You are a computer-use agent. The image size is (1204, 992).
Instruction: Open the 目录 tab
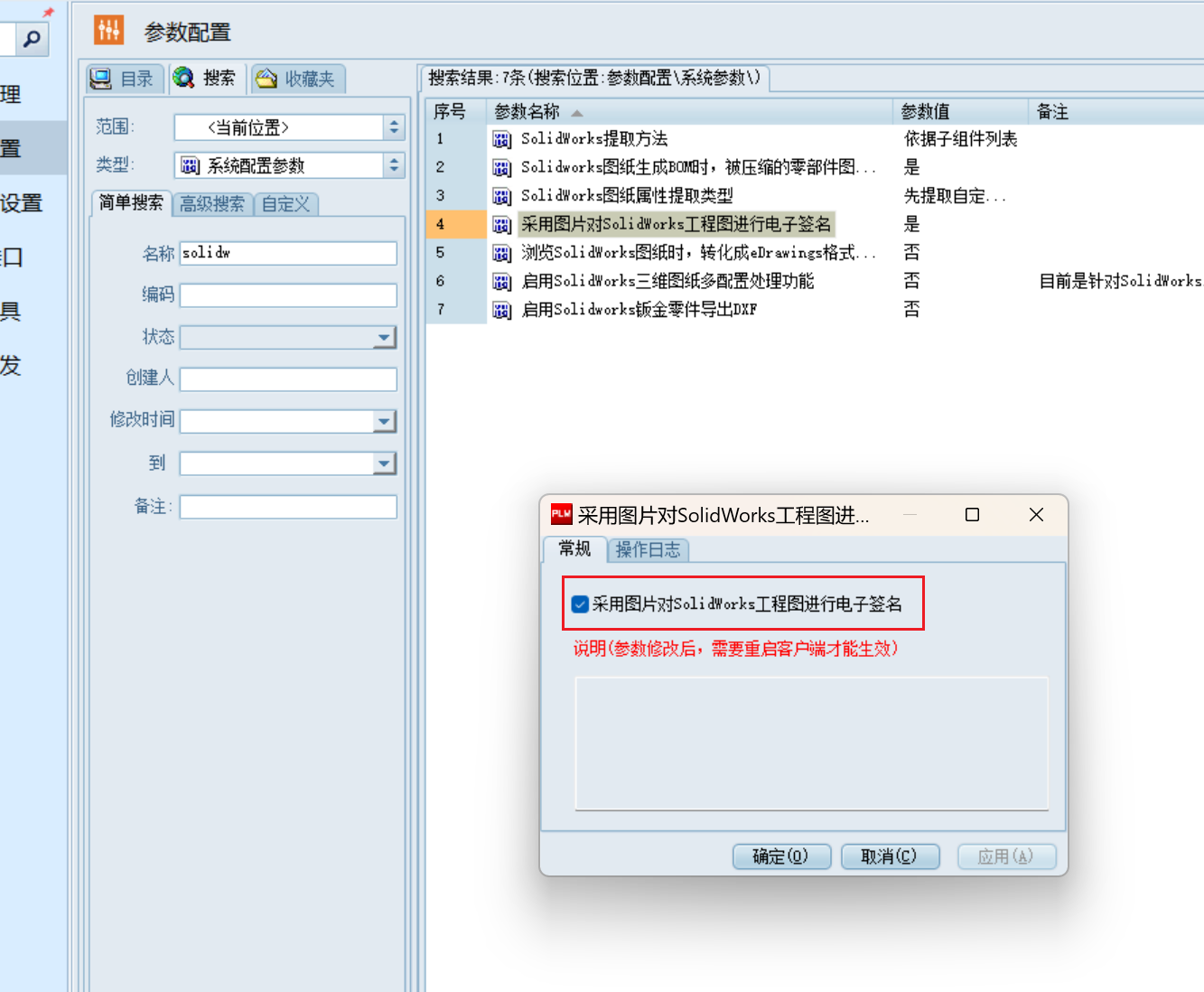click(125, 79)
